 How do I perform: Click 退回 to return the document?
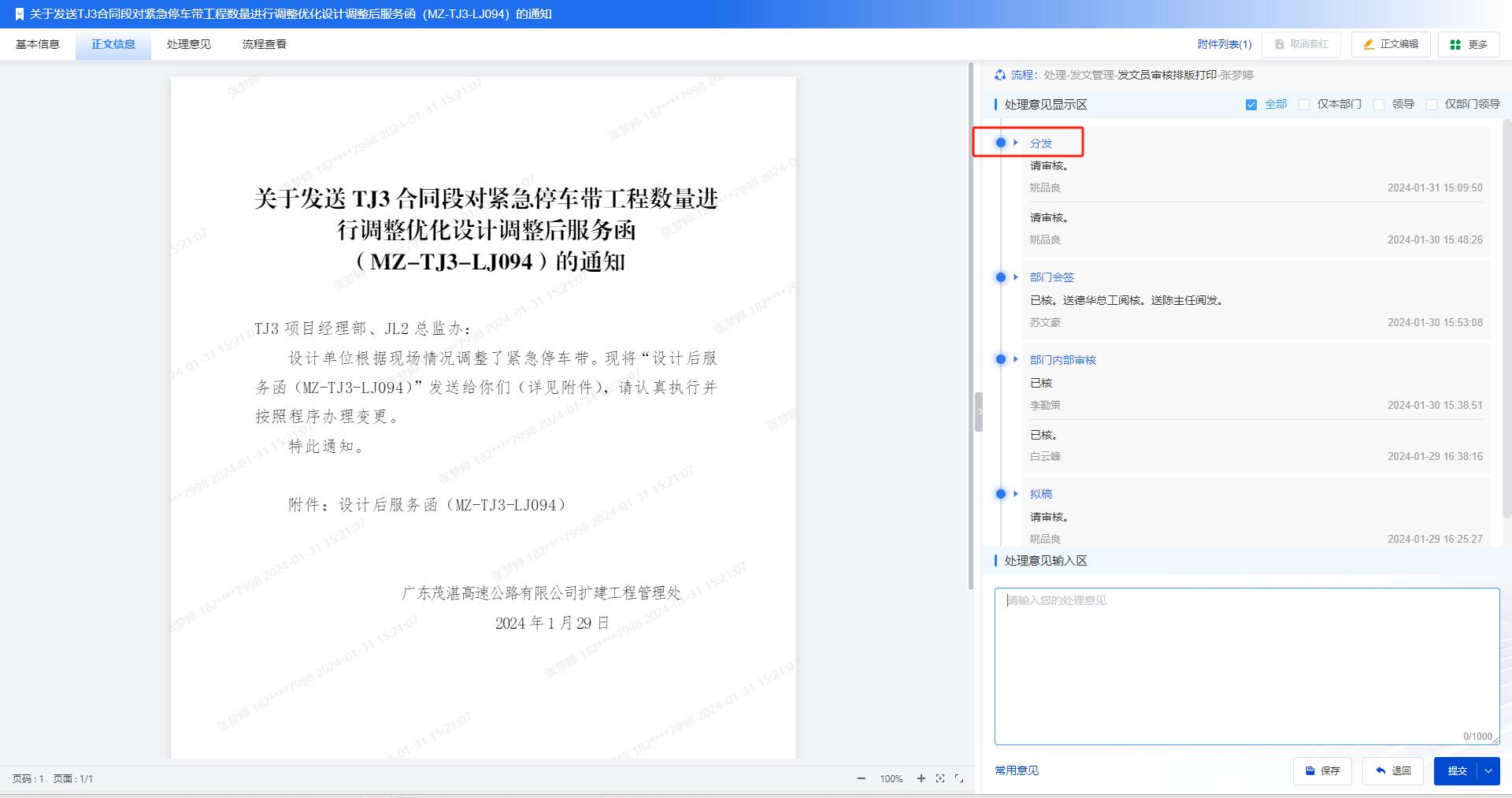point(1392,770)
